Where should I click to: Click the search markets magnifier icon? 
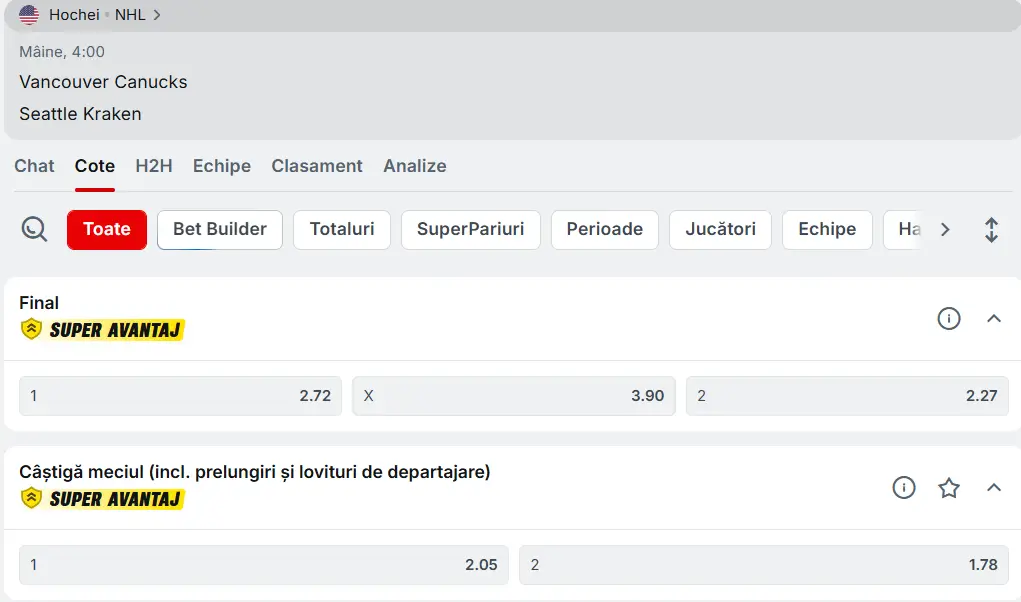tap(34, 229)
